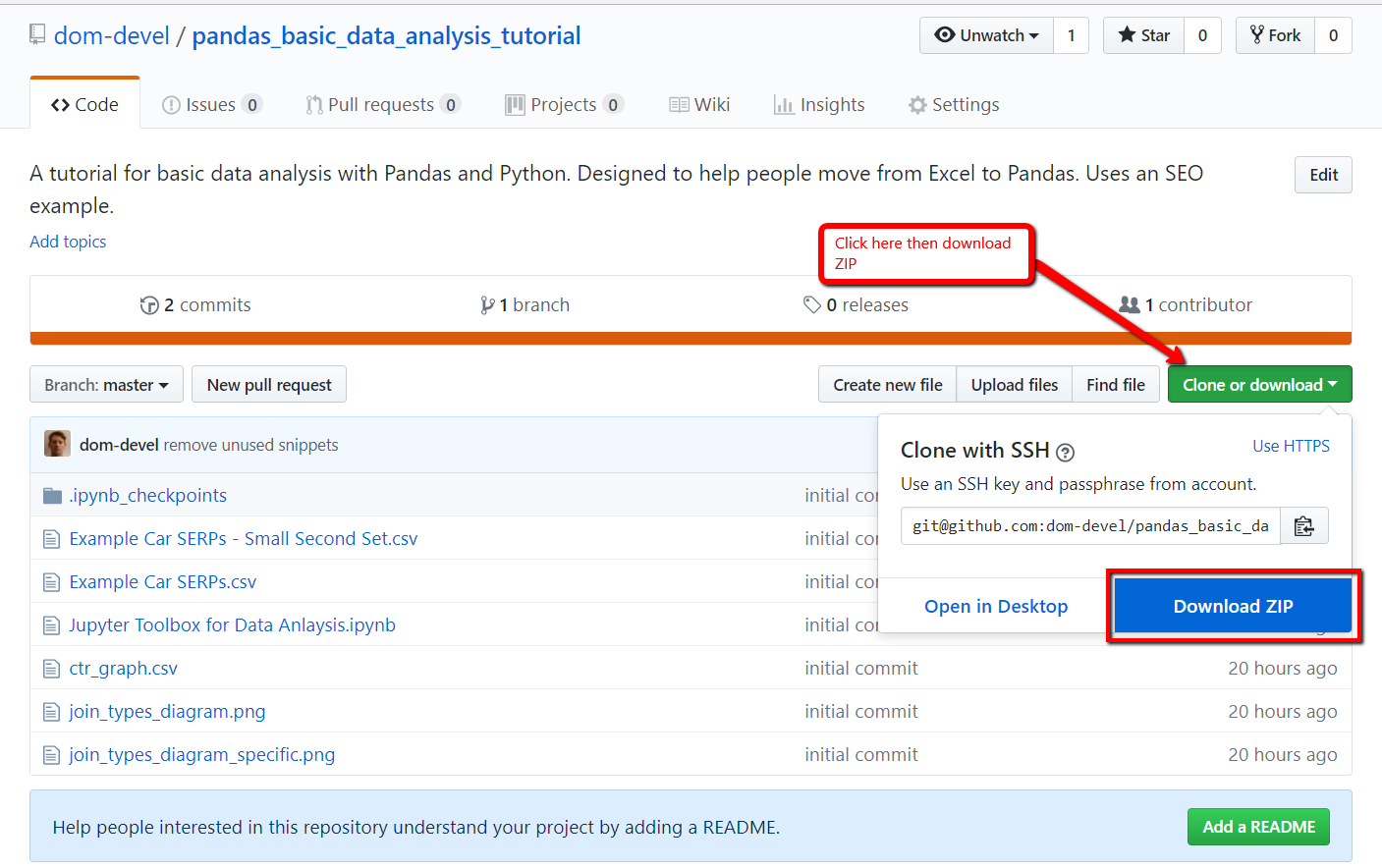This screenshot has width=1382, height=868.
Task: Open the Pull requests tab
Action: [x=382, y=105]
